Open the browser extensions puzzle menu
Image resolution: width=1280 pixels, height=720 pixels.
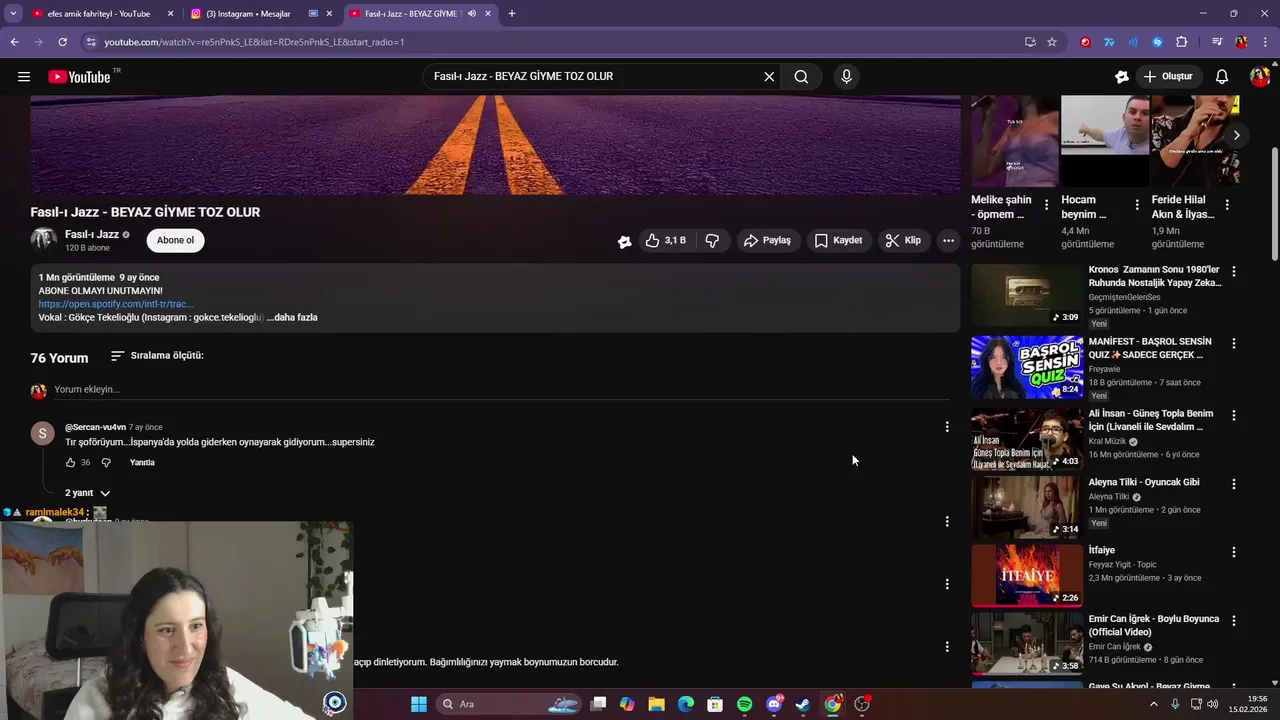tap(1181, 42)
